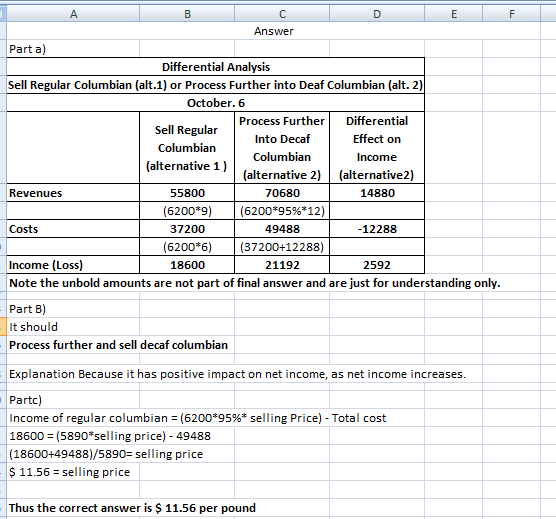Select the Income (Loss) row label
The image size is (556, 519).
[x=73, y=265]
